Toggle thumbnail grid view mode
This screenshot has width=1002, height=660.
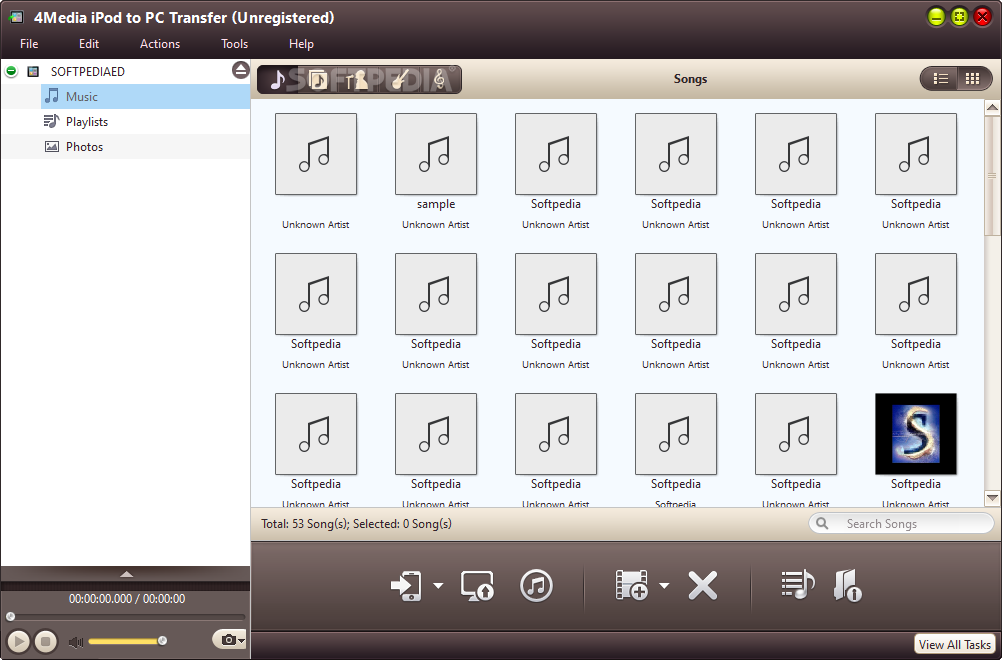(973, 79)
